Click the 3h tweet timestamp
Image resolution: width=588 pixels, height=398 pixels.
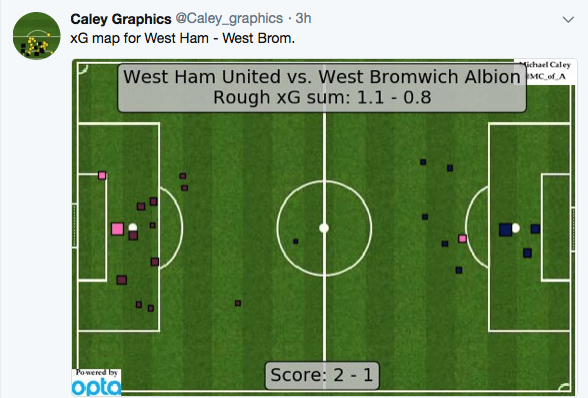pos(303,18)
